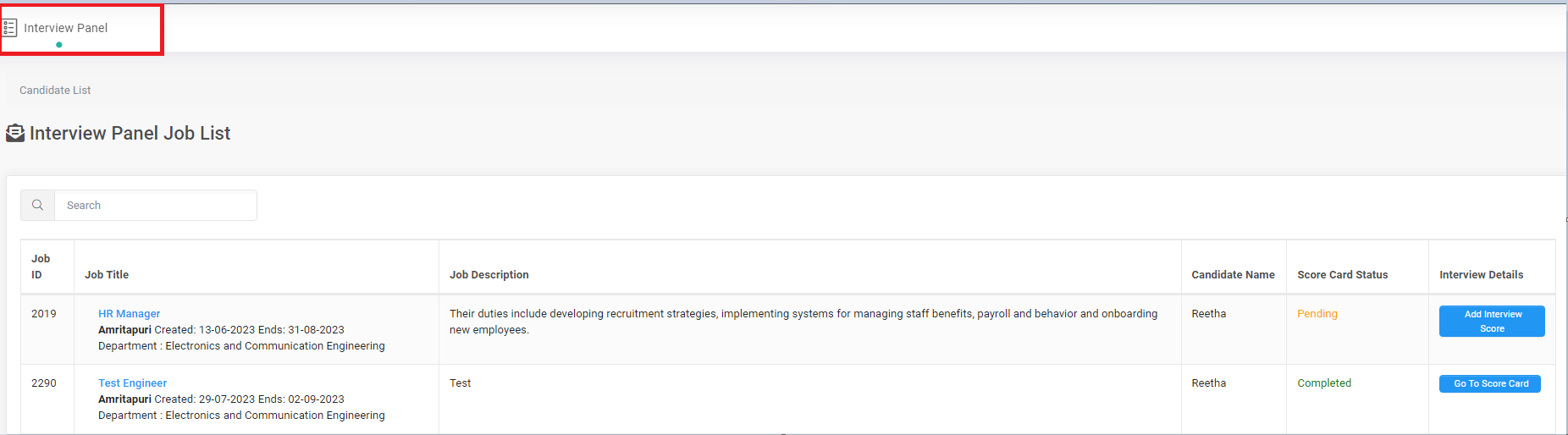
Task: Click the Interview Panel list icon
Action: point(9,28)
